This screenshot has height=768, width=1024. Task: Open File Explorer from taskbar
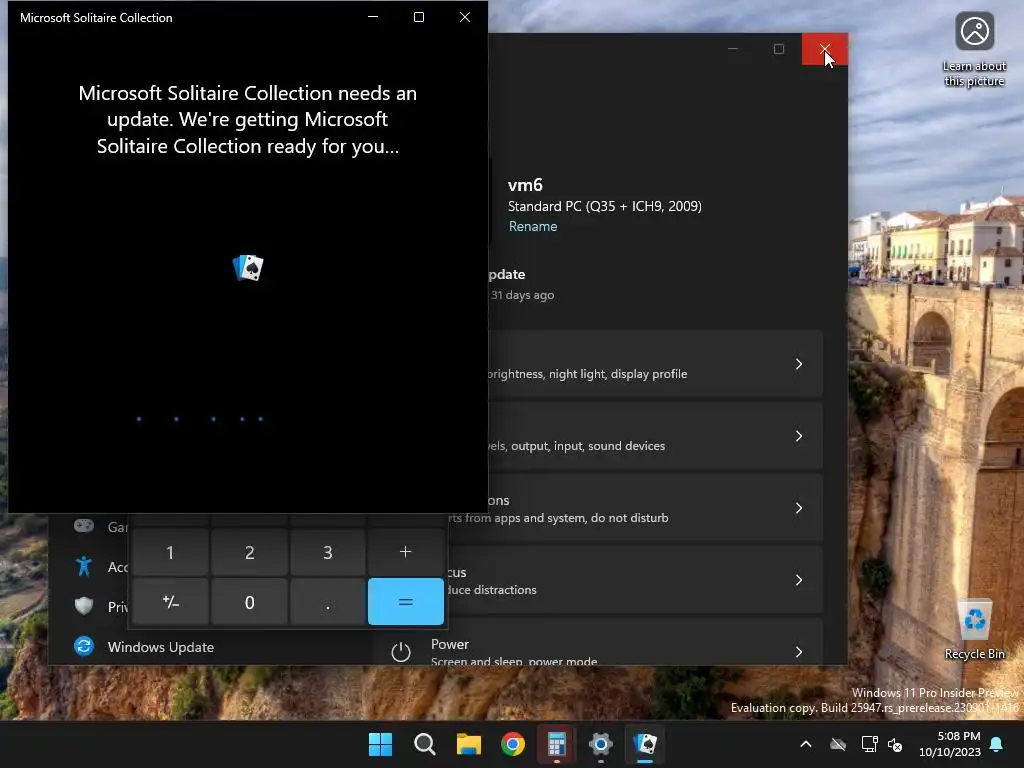[x=468, y=744]
